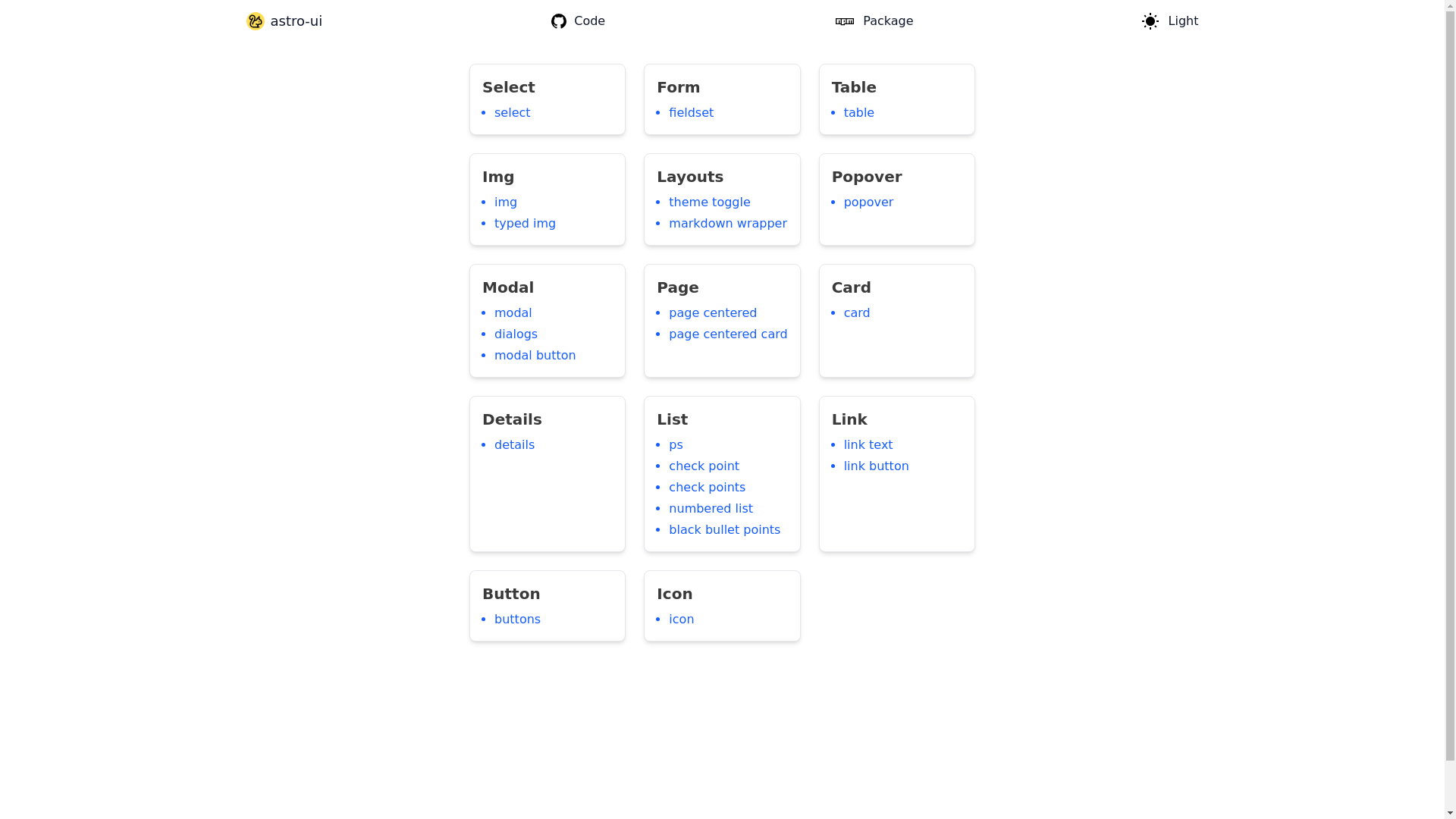Click the sun icon for theme
This screenshot has width=1456, height=819.
click(x=1150, y=21)
